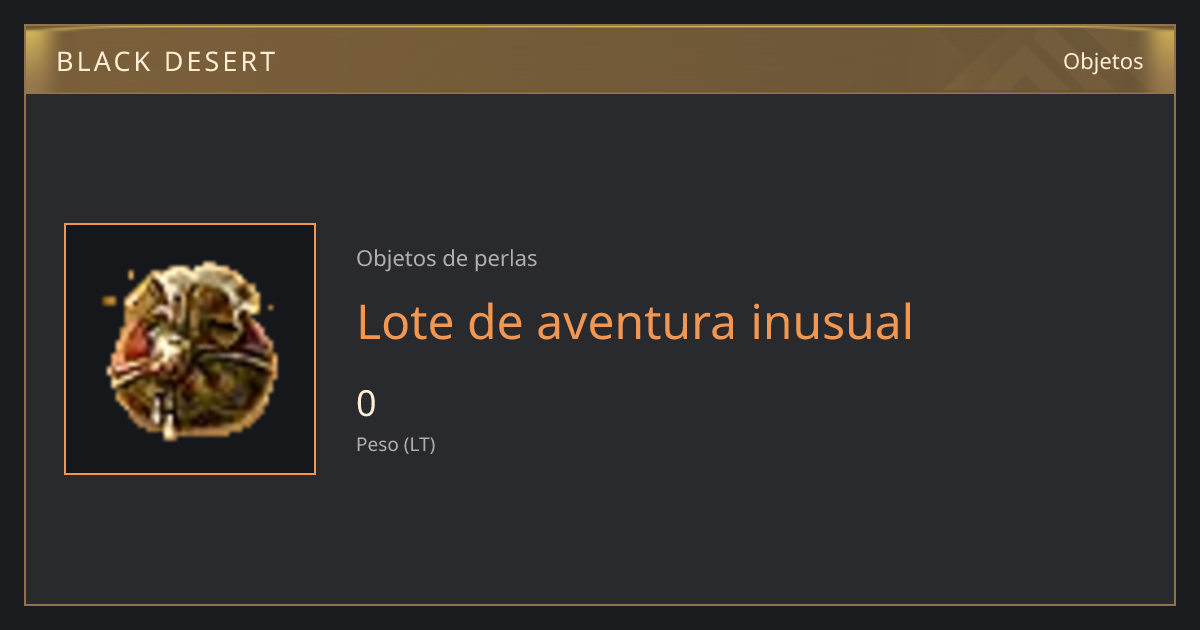The height and width of the screenshot is (630, 1200).
Task: Click the hanging tassel on pouch icon
Action: click(170, 422)
